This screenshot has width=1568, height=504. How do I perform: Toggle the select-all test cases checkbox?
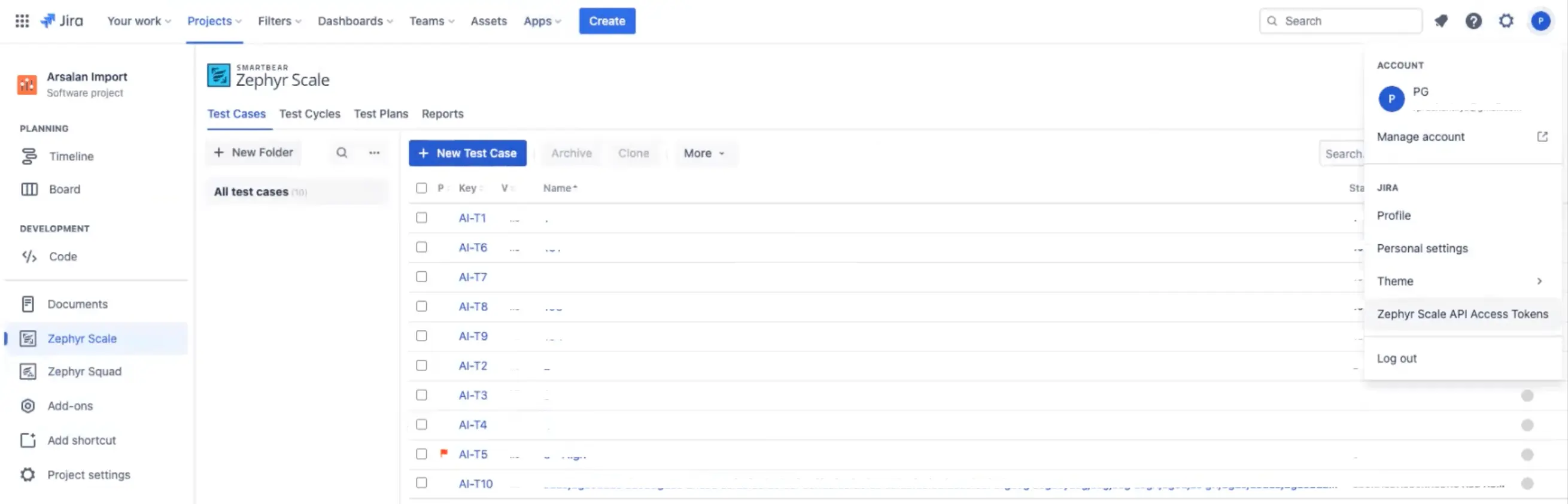click(x=421, y=187)
